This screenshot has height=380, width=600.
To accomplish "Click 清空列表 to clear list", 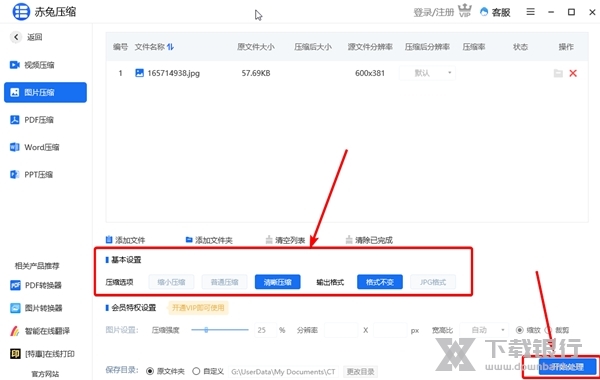I will pyautogui.click(x=285, y=240).
